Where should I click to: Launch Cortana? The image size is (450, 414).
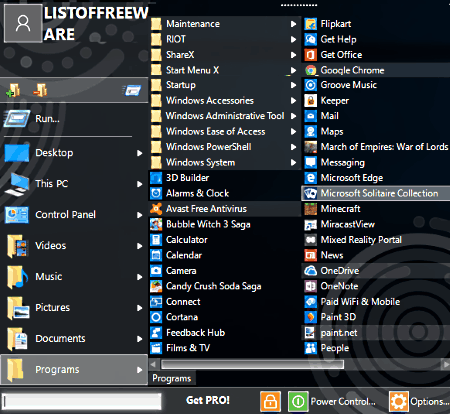(x=225, y=317)
